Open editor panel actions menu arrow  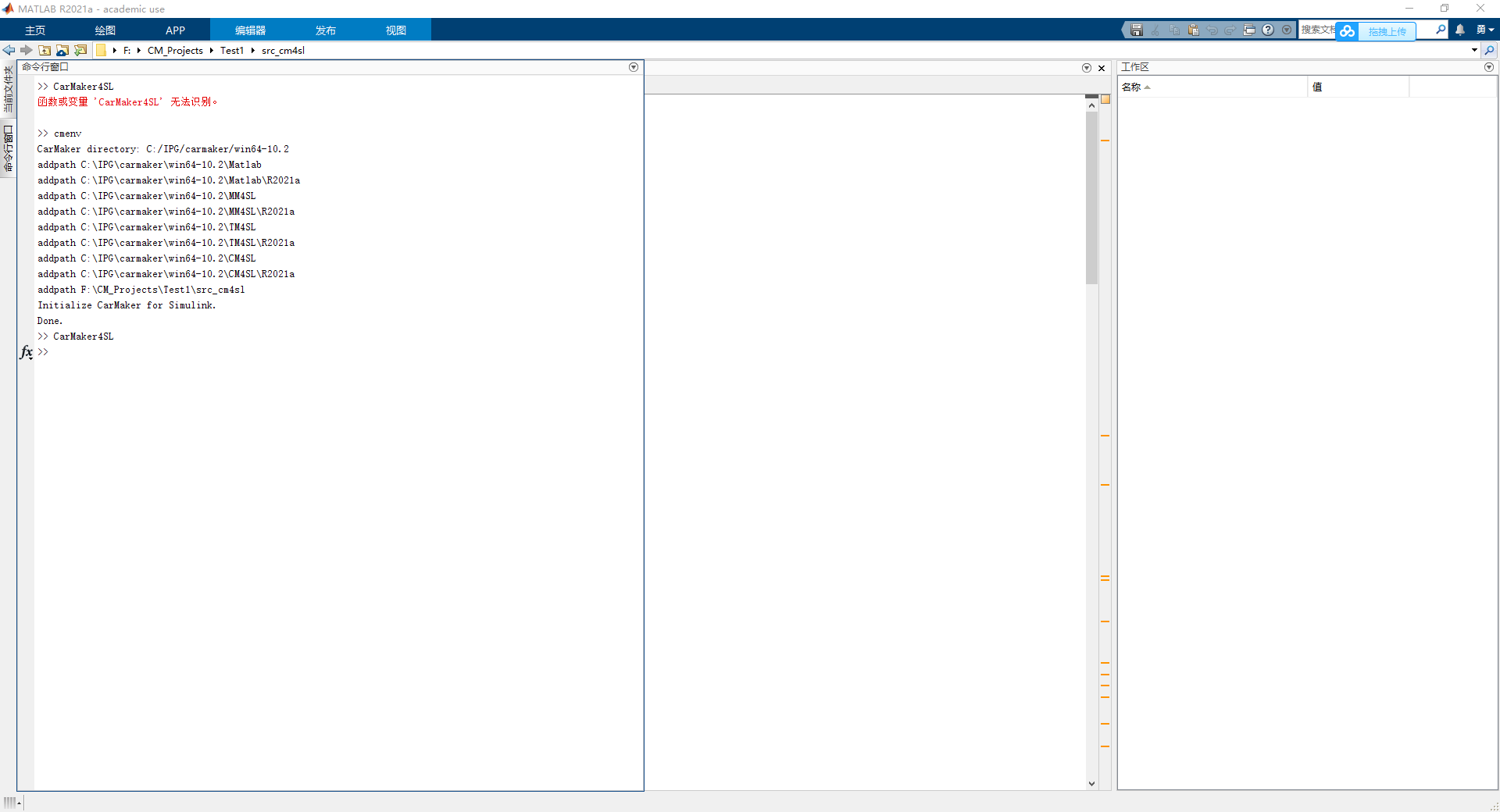1086,68
